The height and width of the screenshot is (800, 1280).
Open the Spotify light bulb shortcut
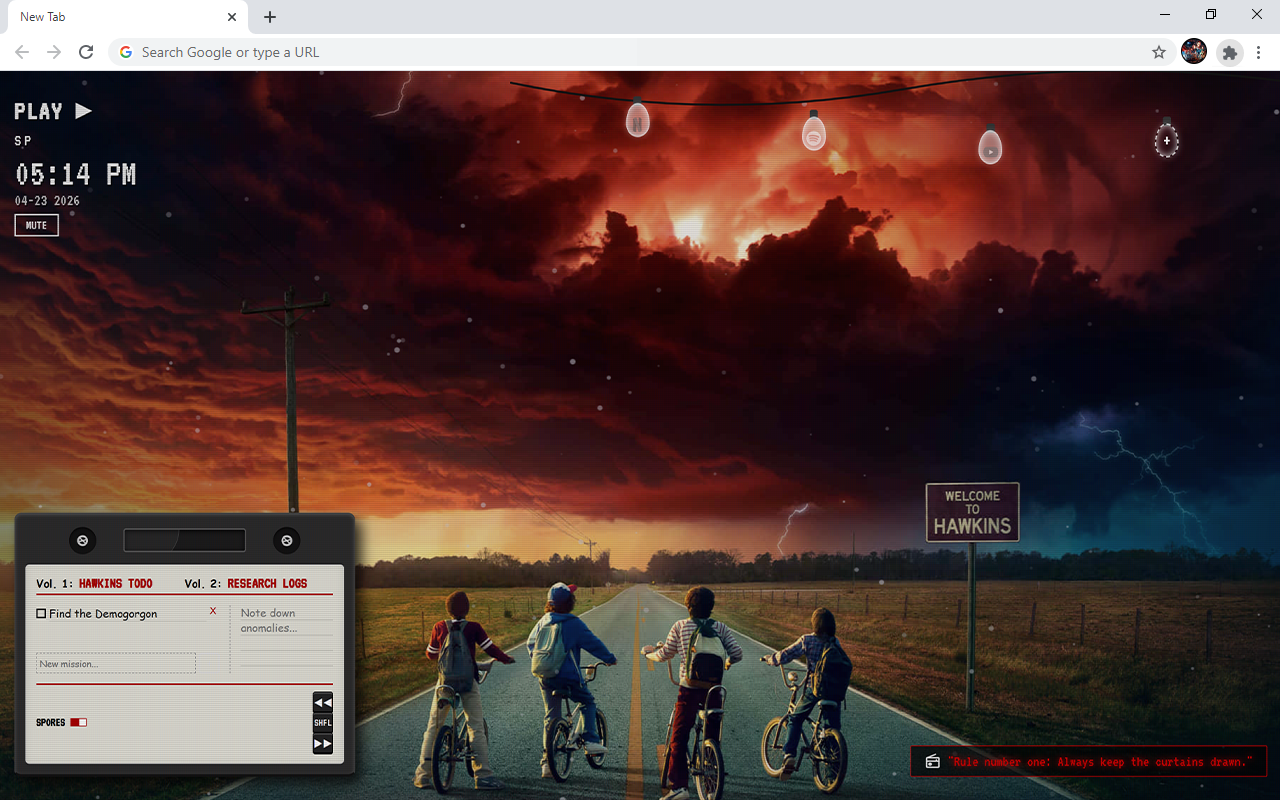coord(814,133)
